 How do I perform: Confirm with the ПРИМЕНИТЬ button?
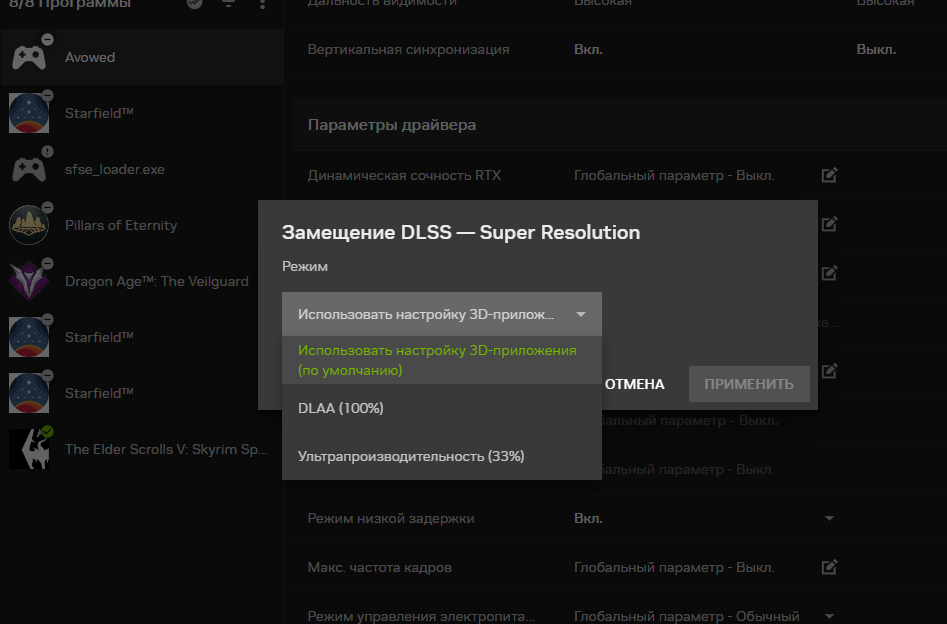click(x=749, y=384)
